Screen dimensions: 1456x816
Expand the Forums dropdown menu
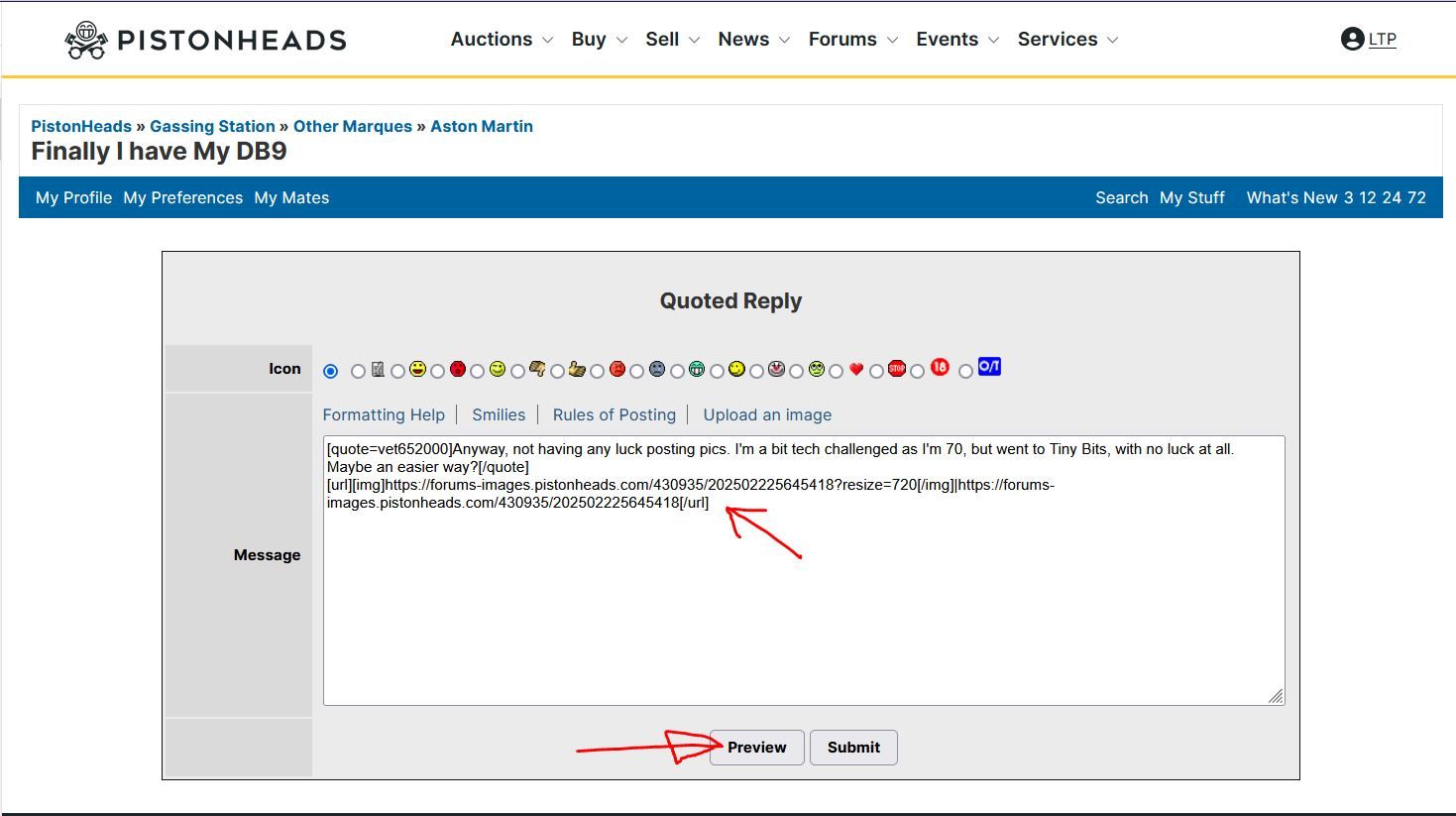coord(852,40)
